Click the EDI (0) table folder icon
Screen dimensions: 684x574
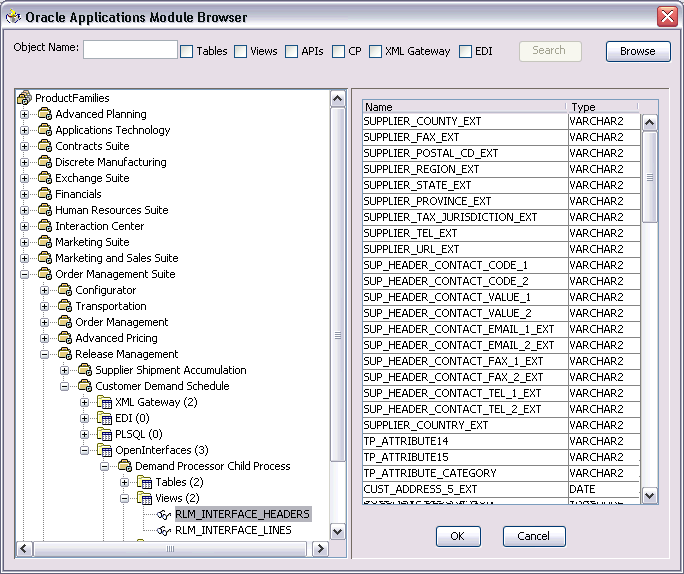pyautogui.click(x=105, y=418)
